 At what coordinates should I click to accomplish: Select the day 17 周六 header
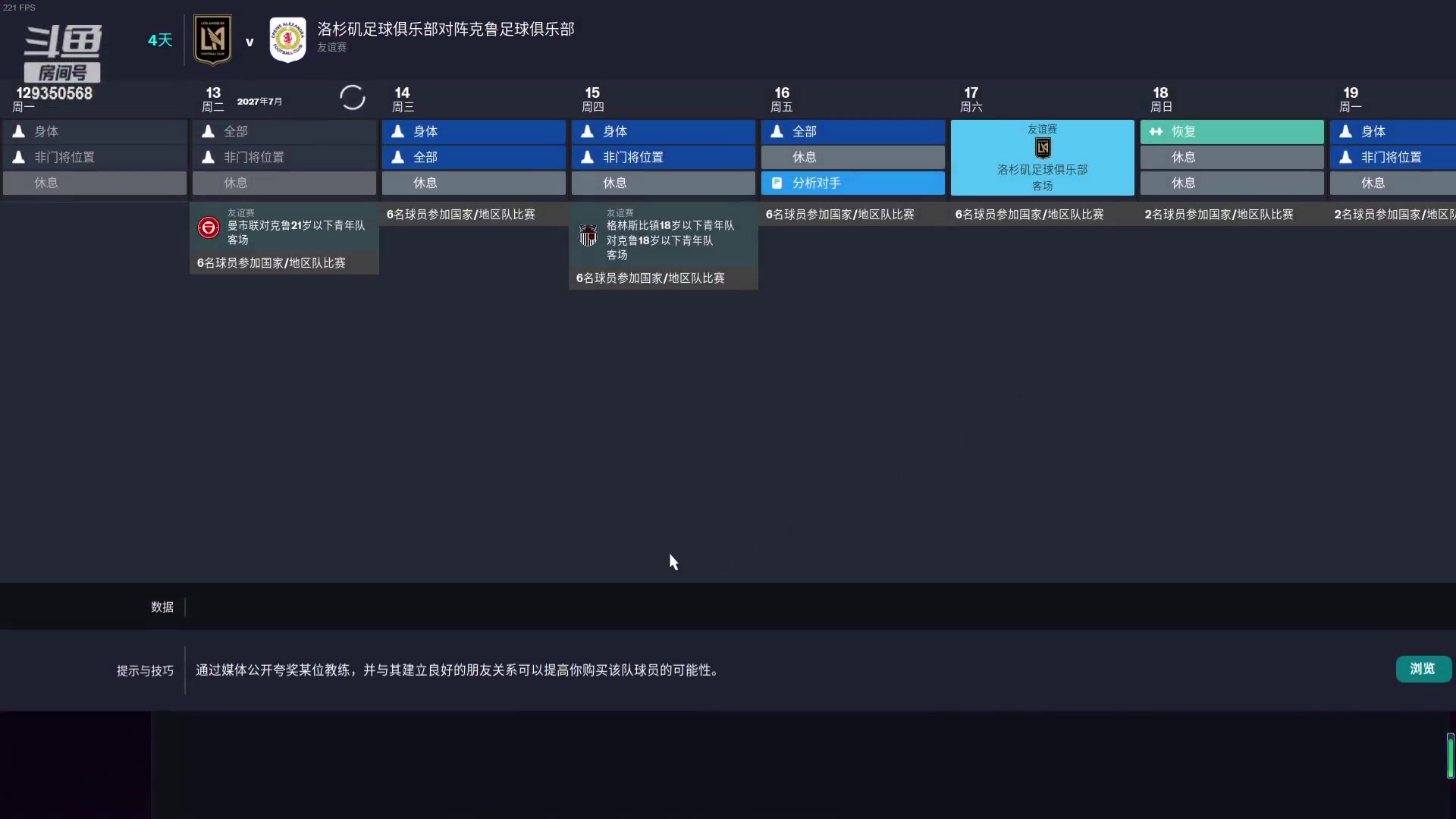click(x=971, y=99)
